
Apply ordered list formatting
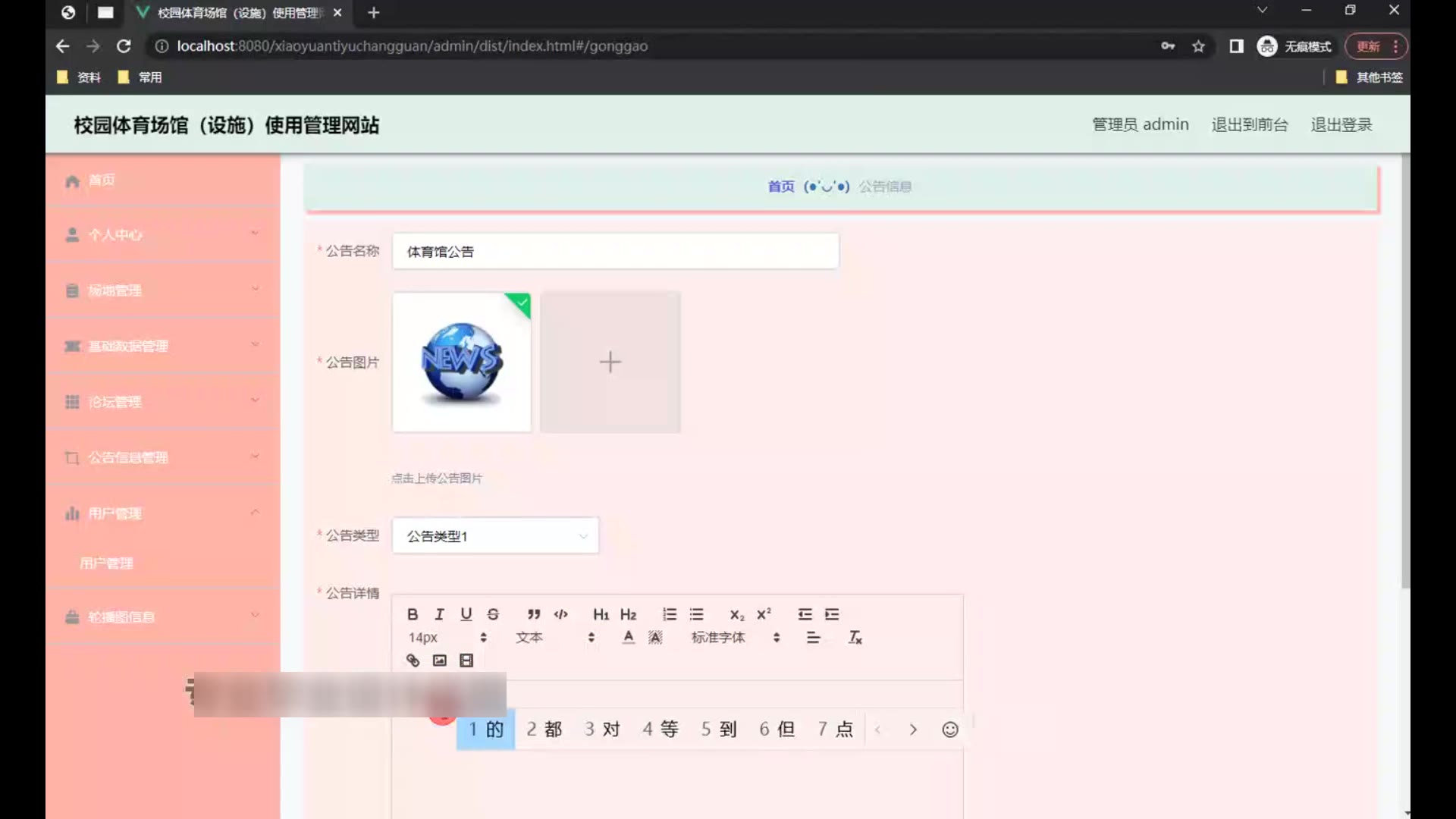[x=669, y=614]
